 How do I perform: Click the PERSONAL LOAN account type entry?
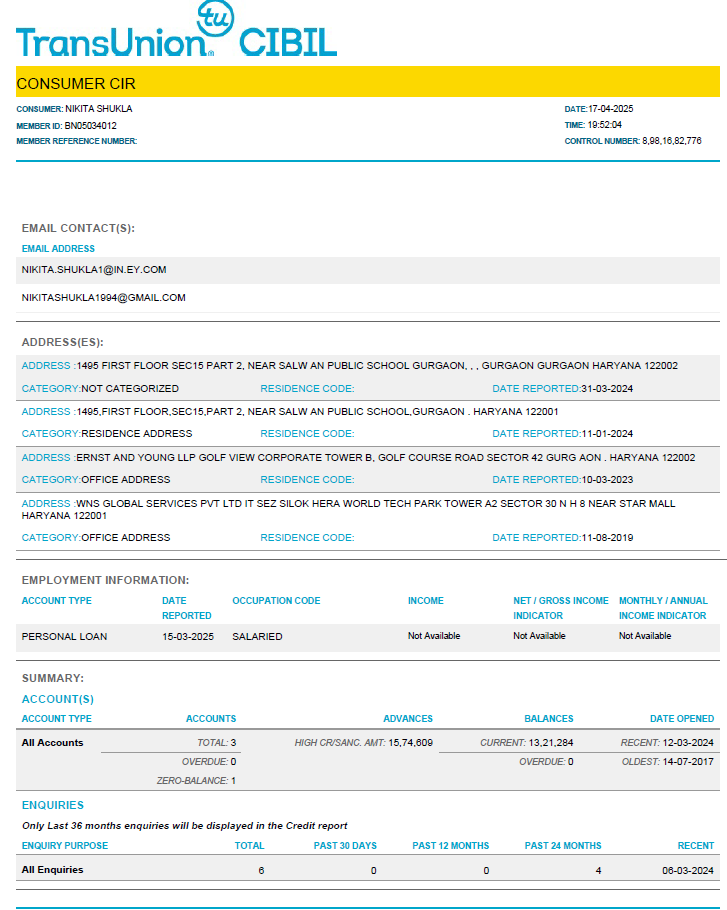[x=64, y=636]
